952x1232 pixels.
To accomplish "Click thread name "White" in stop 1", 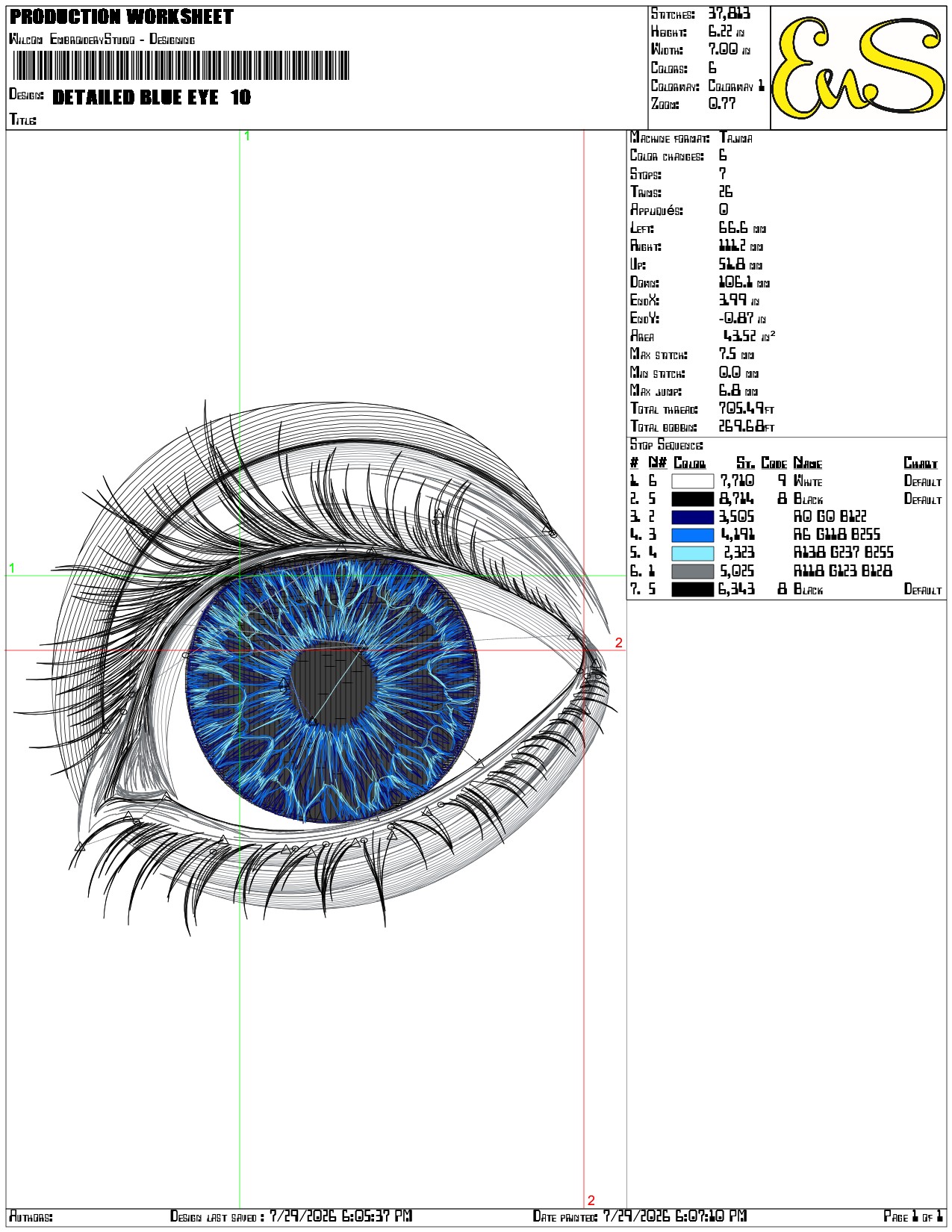I will pos(807,482).
